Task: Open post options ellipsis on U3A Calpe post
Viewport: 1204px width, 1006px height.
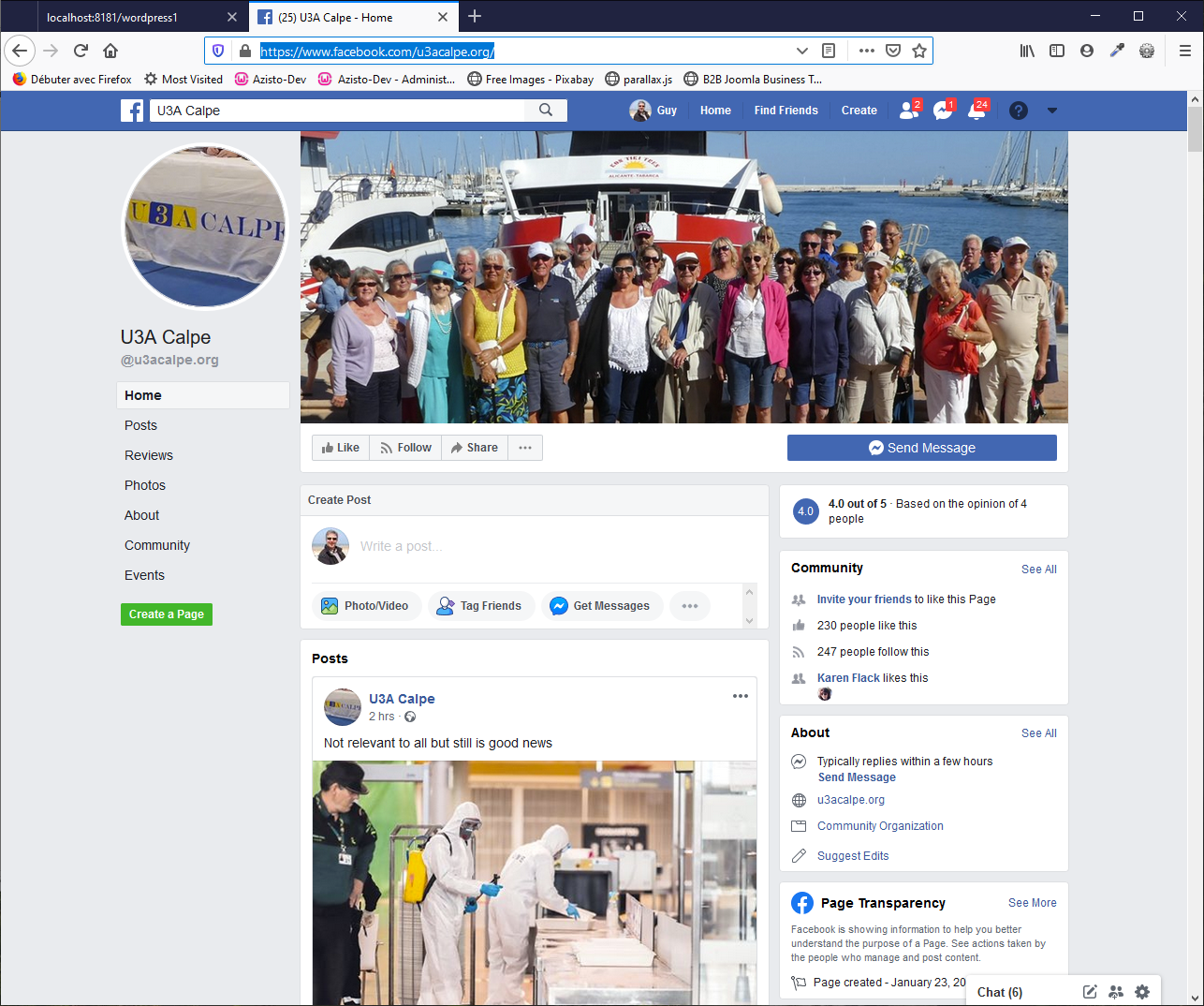Action: [741, 696]
